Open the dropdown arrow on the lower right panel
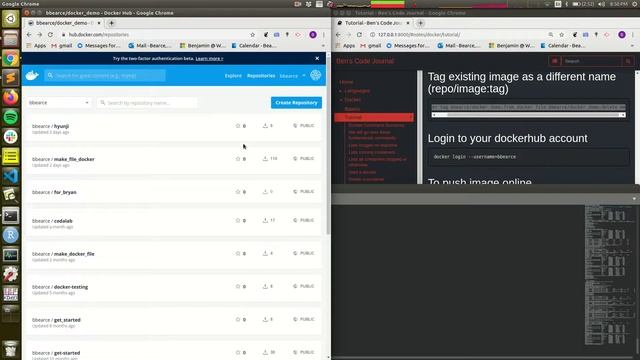This screenshot has height=360, width=640. [x=634, y=199]
